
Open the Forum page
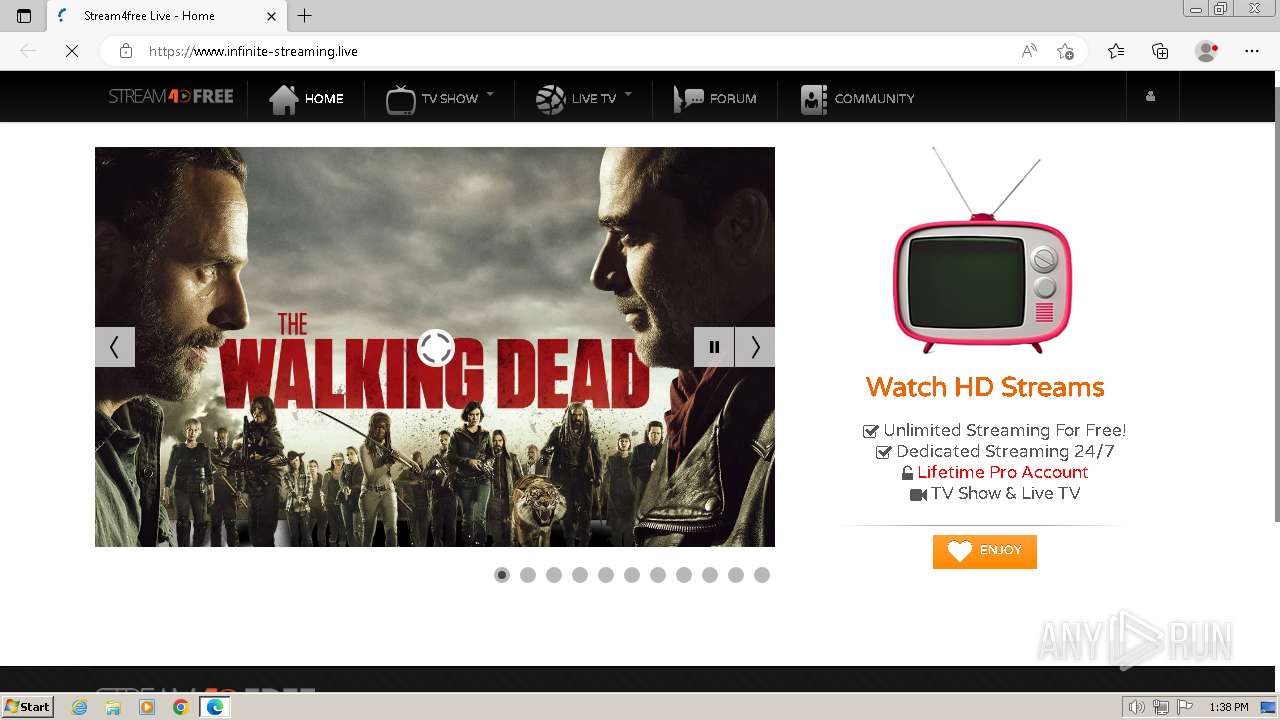click(x=715, y=99)
